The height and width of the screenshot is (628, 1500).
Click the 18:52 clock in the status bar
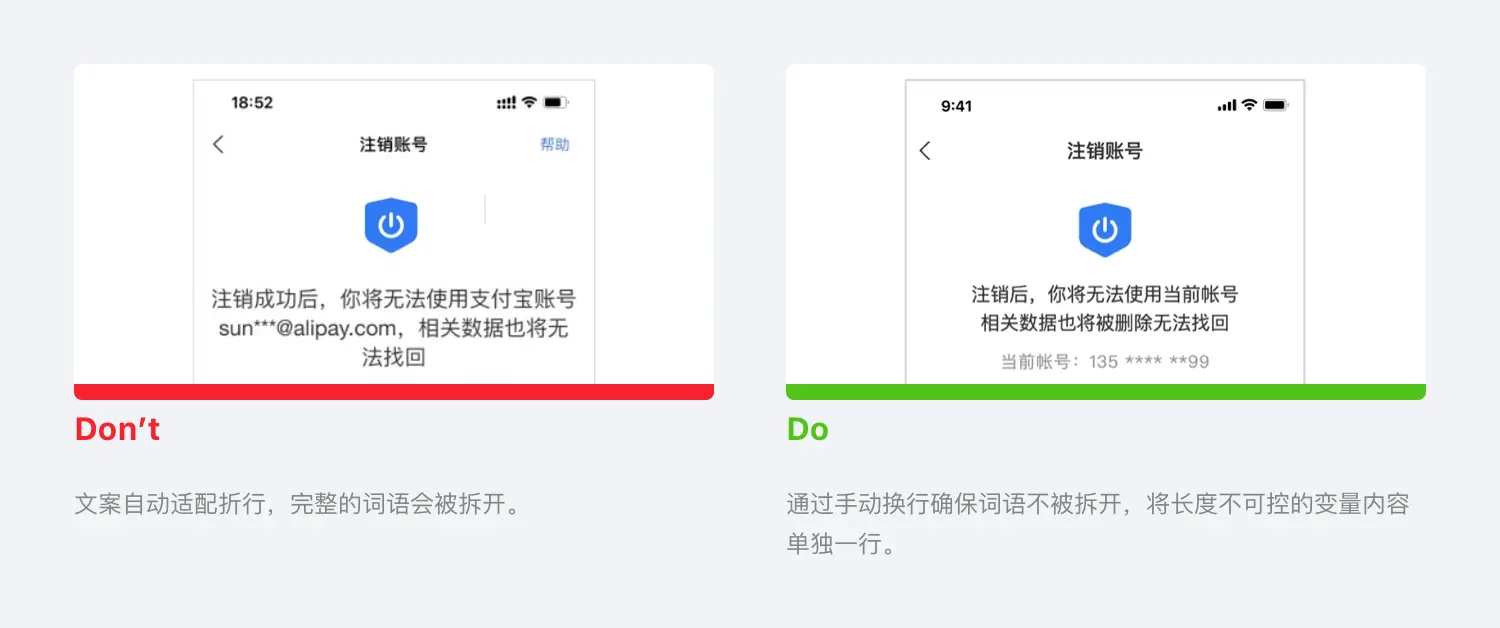252,102
